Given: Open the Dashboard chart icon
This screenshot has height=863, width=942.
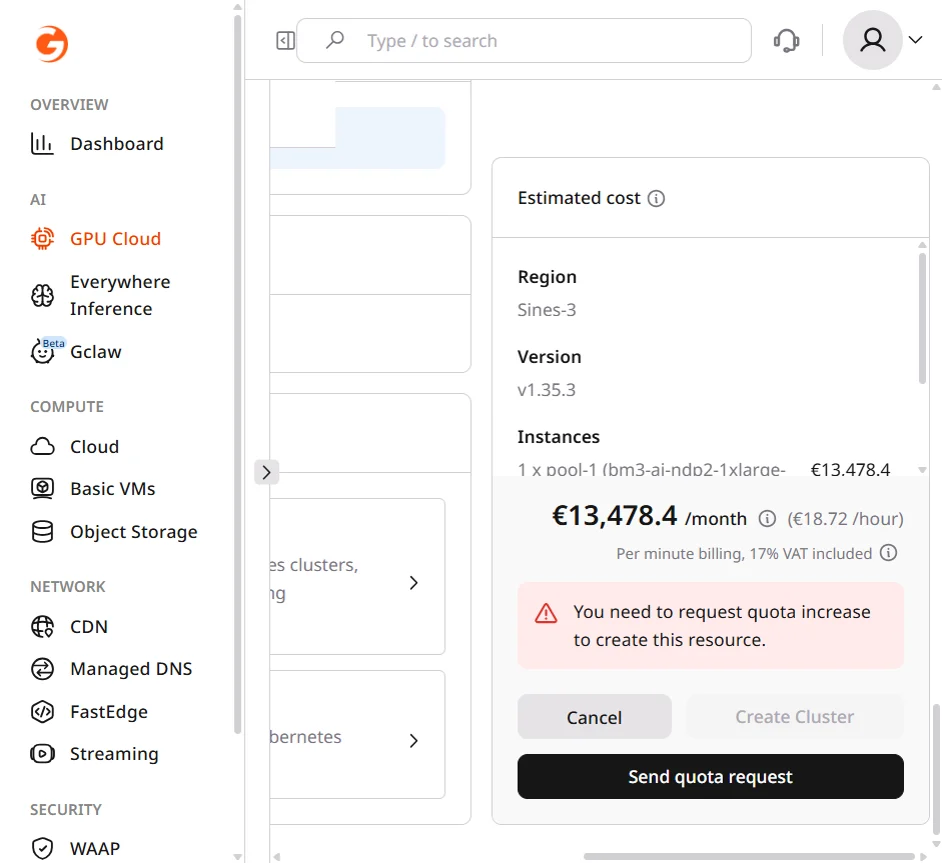Looking at the screenshot, I should (x=42, y=144).
